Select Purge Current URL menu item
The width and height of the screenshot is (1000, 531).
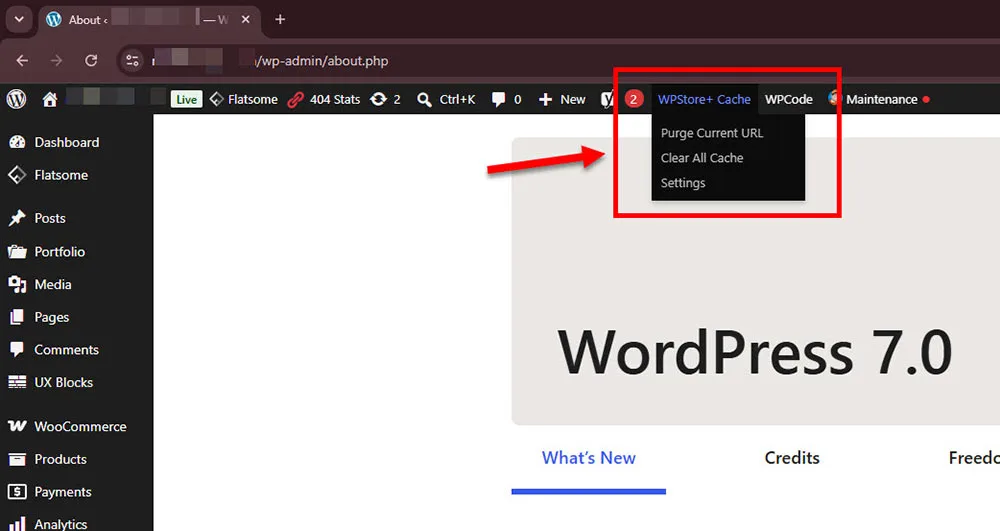click(712, 133)
